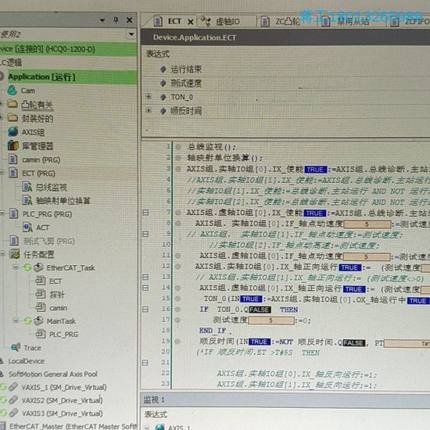
Task: Click the 测试速度 variable diamond icon
Action: [x=163, y=83]
